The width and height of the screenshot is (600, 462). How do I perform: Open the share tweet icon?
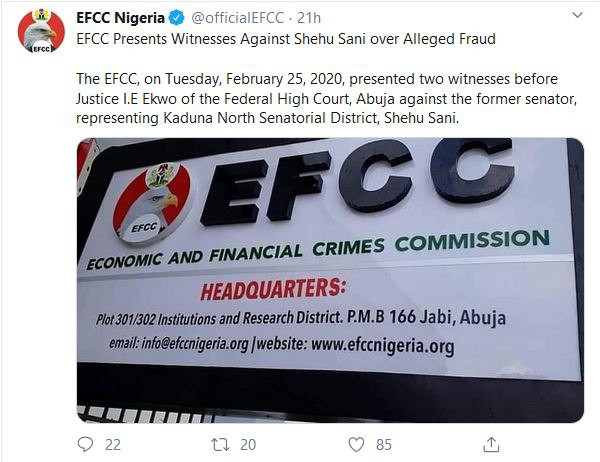pyautogui.click(x=491, y=443)
